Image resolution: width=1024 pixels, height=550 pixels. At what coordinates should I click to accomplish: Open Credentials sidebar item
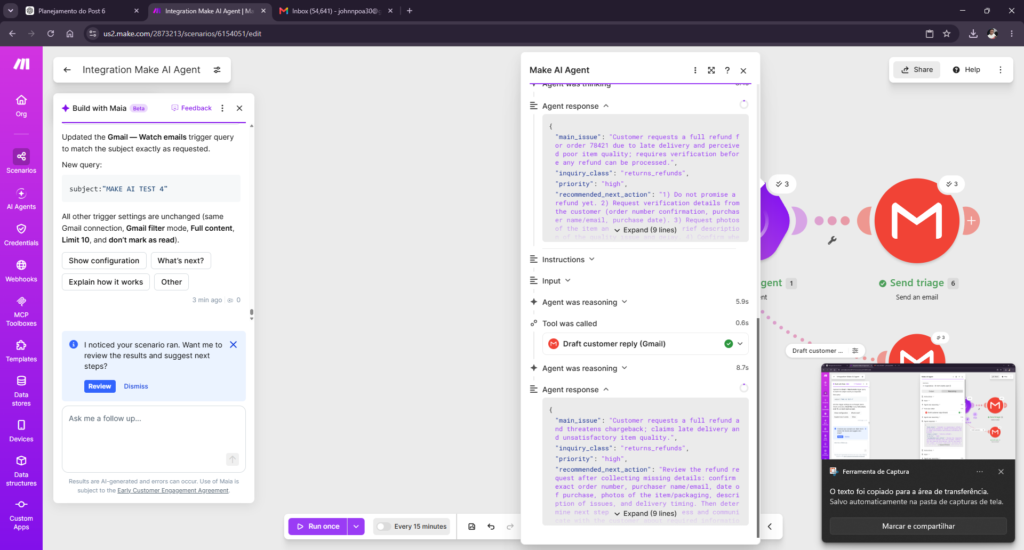tap(21, 234)
